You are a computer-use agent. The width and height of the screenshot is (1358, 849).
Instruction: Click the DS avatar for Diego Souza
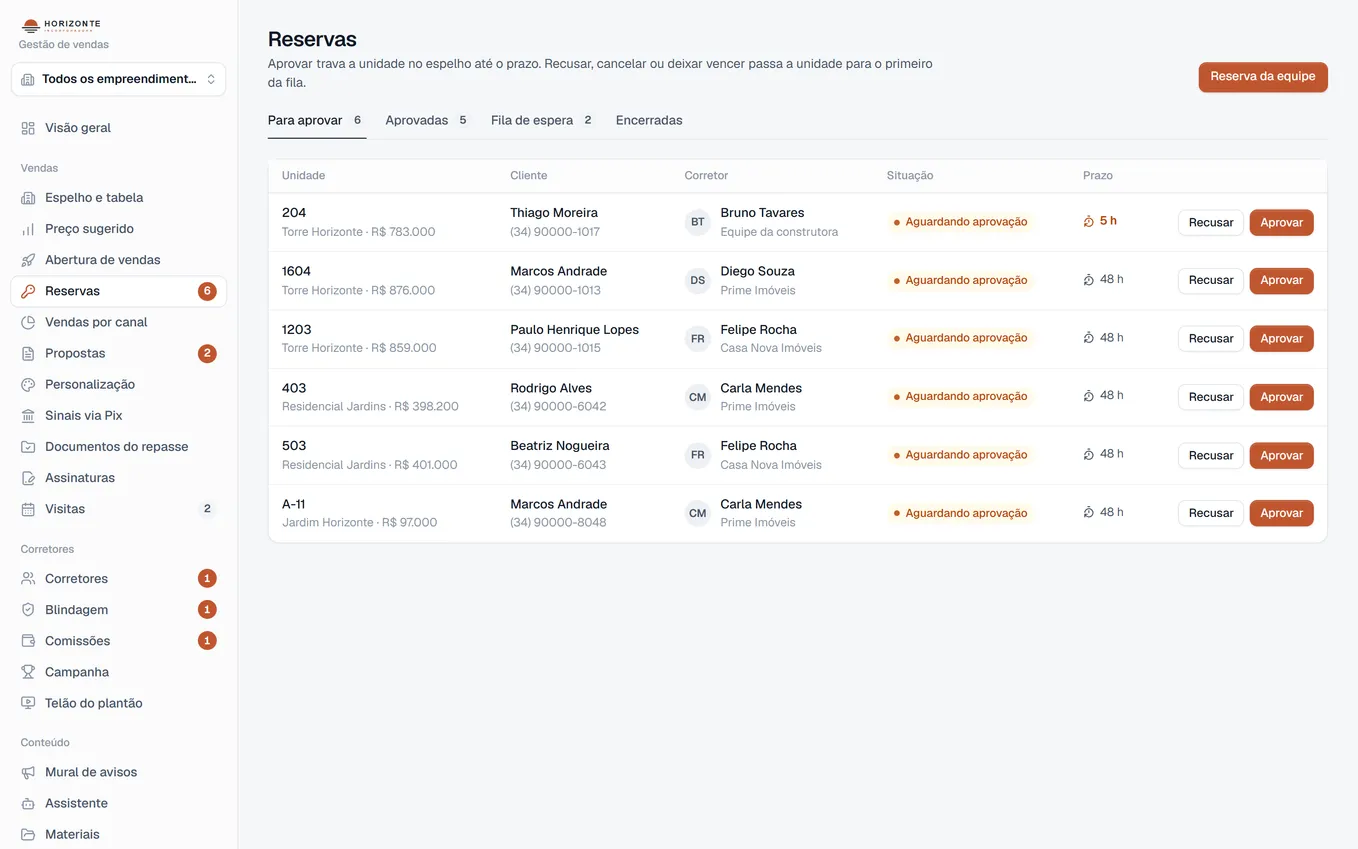click(x=698, y=280)
